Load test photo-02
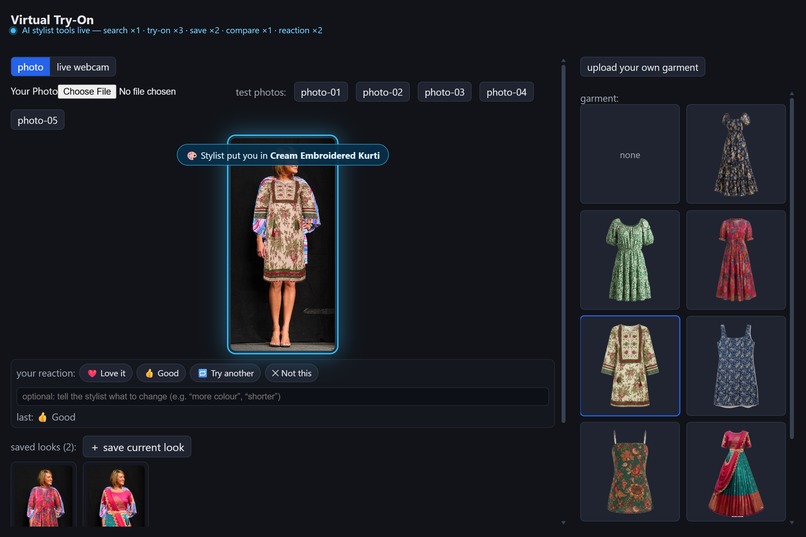 click(x=382, y=92)
